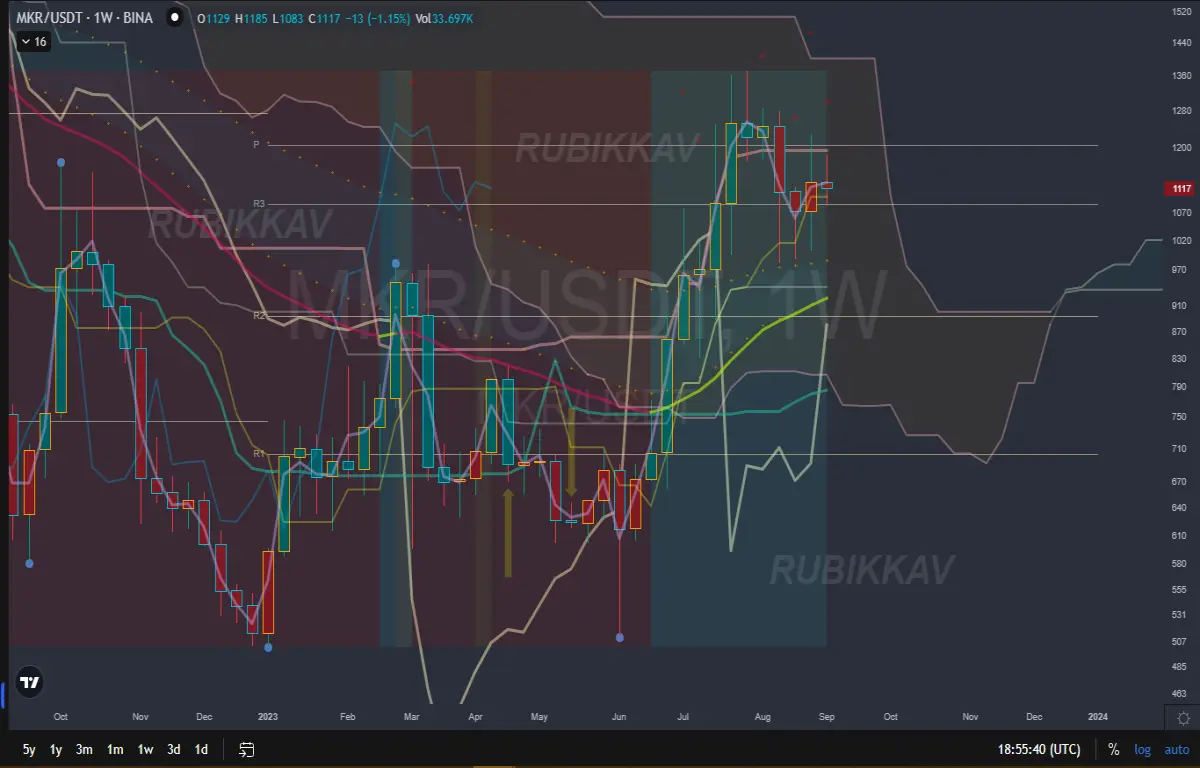Click the 1200 price axis label
This screenshot has width=1200, height=768.
(x=1180, y=148)
